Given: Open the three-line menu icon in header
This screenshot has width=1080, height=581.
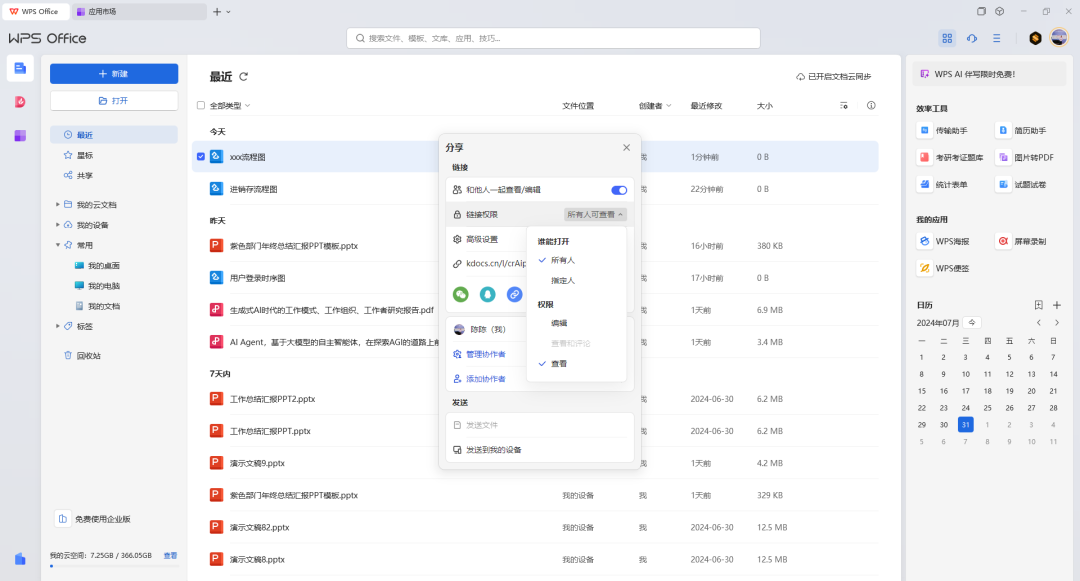Looking at the screenshot, I should 997,39.
